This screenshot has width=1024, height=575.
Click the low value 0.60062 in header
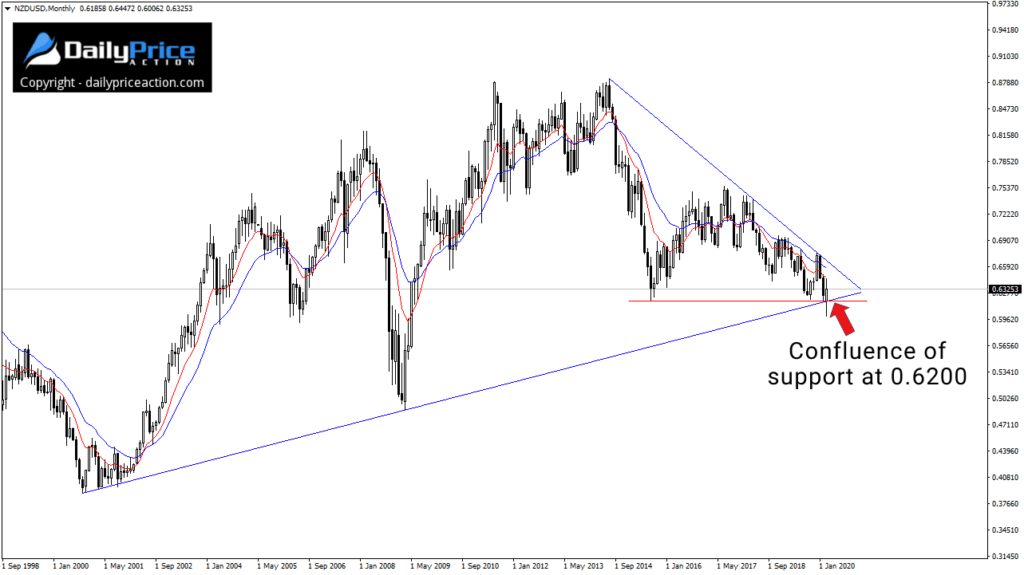(150, 8)
